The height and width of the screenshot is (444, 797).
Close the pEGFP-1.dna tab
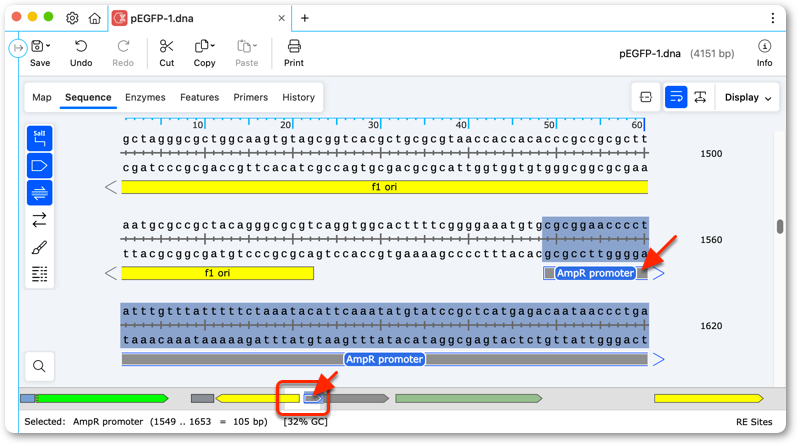point(281,18)
